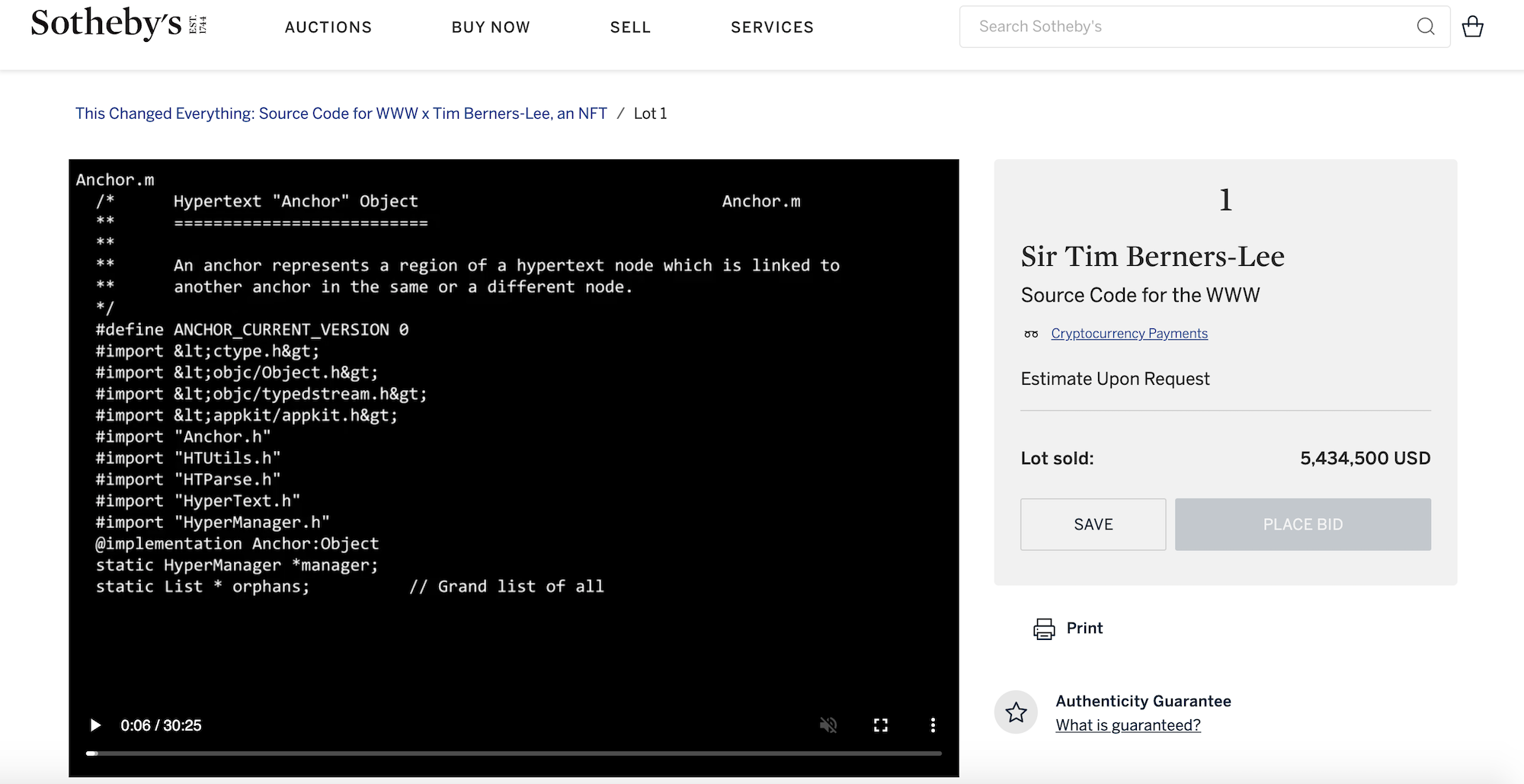Open the Cryptocurrency Payments link
This screenshot has width=1524, height=784.
pos(1129,334)
